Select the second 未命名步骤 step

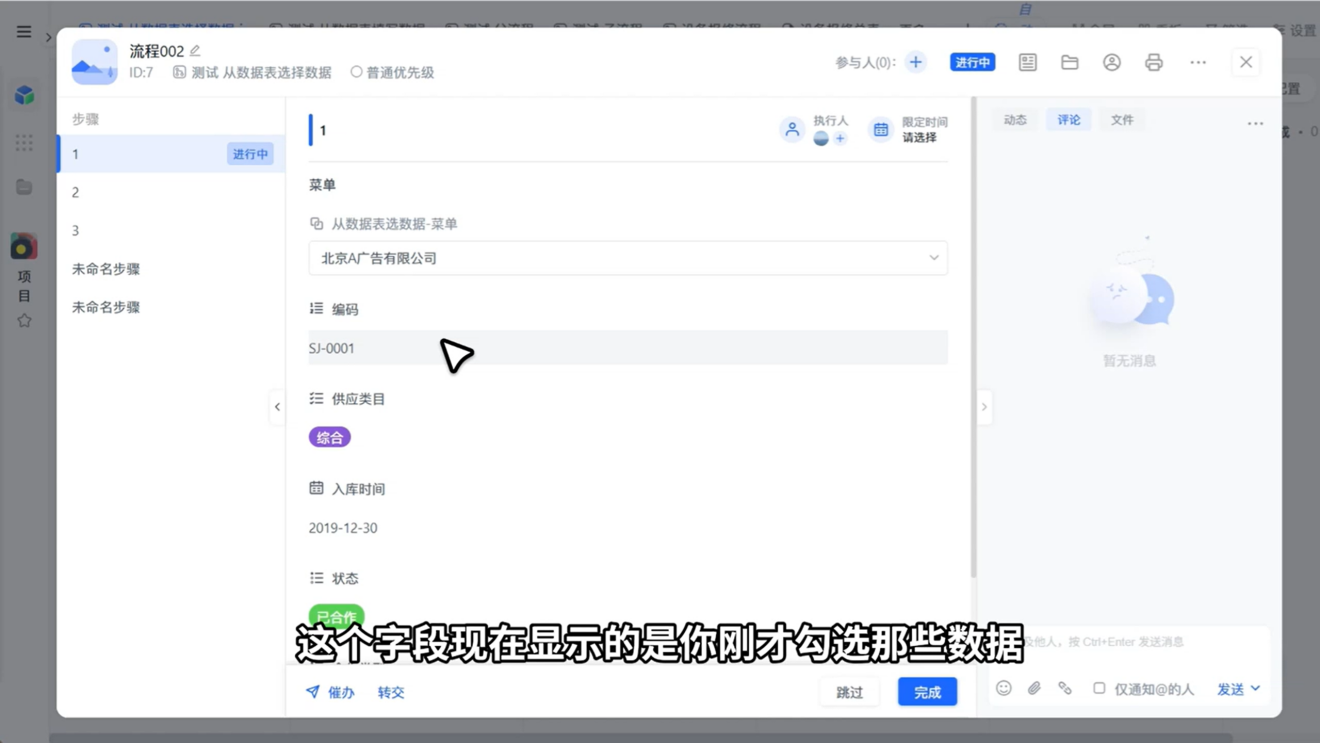[x=171, y=307]
